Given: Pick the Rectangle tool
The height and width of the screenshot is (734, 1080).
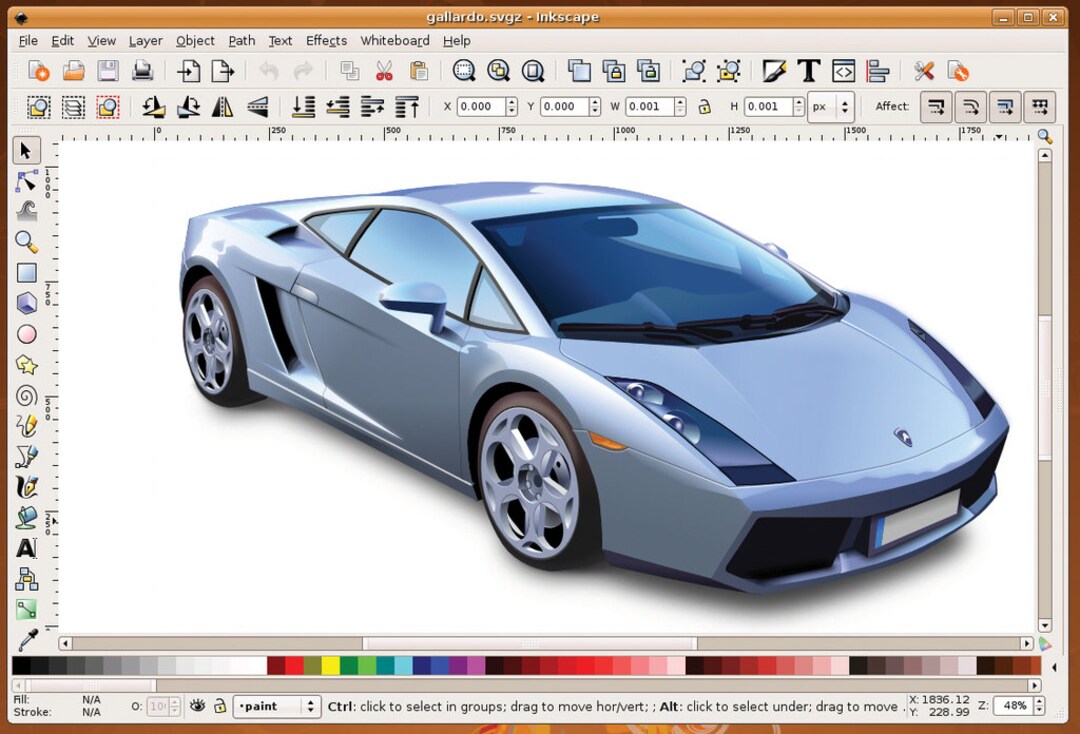Looking at the screenshot, I should click(28, 272).
